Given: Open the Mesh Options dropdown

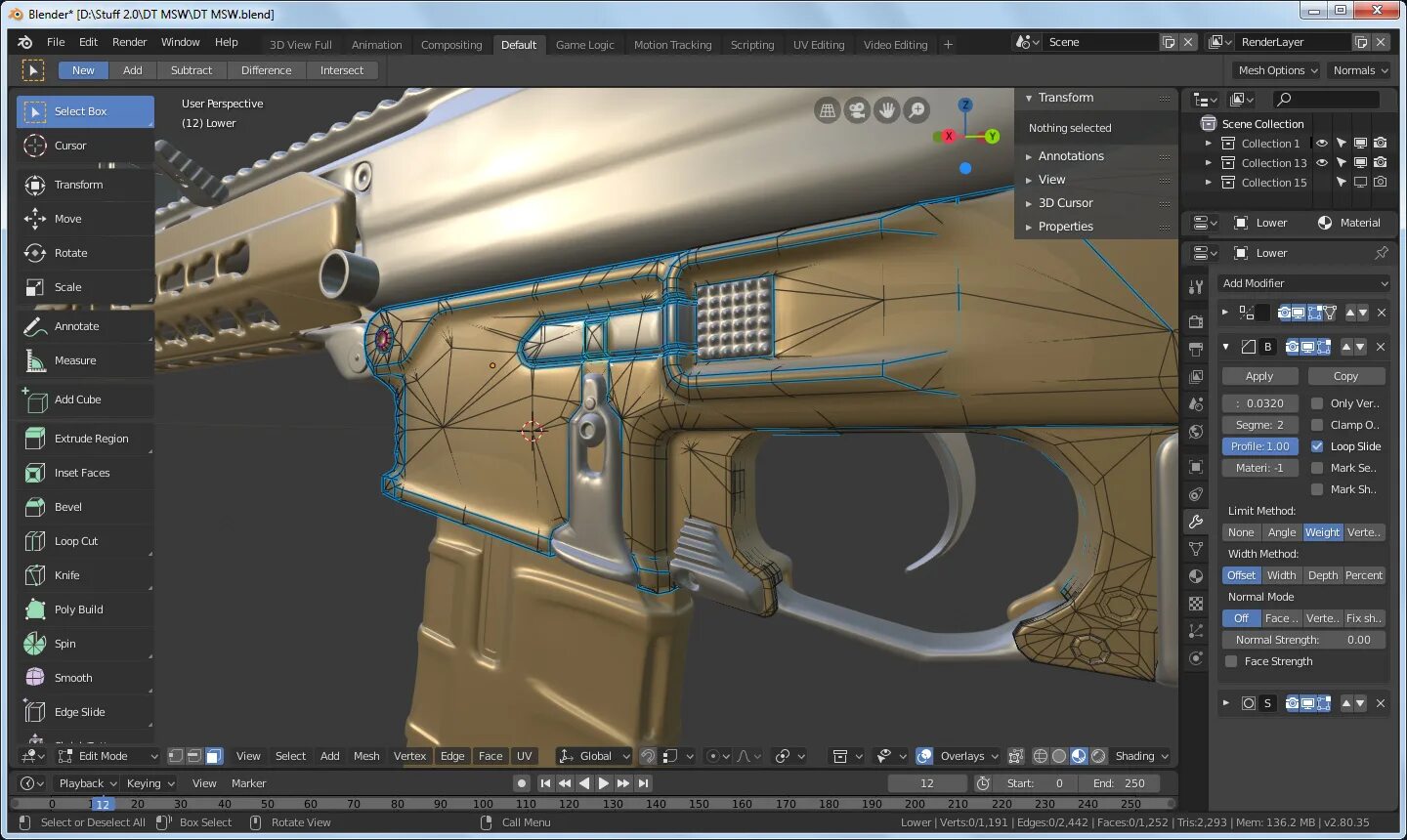Looking at the screenshot, I should [1275, 69].
